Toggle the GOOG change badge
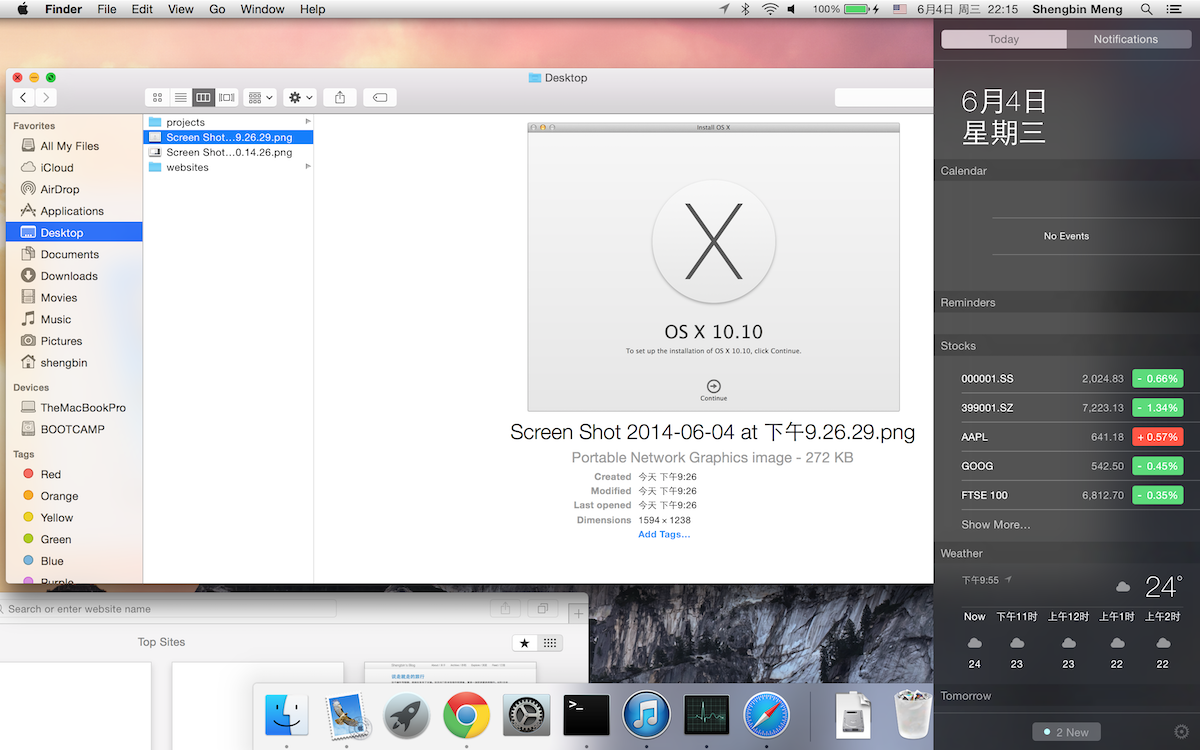The height and width of the screenshot is (750, 1200). tap(1158, 466)
